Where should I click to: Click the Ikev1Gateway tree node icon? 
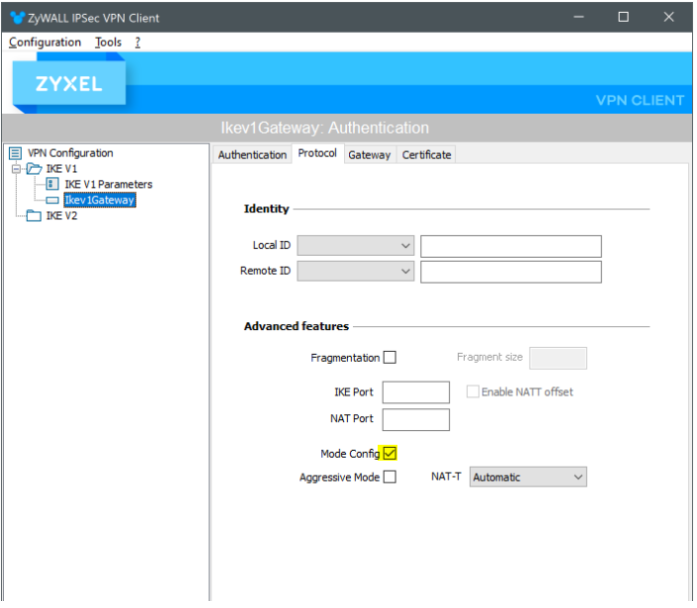coord(53,200)
